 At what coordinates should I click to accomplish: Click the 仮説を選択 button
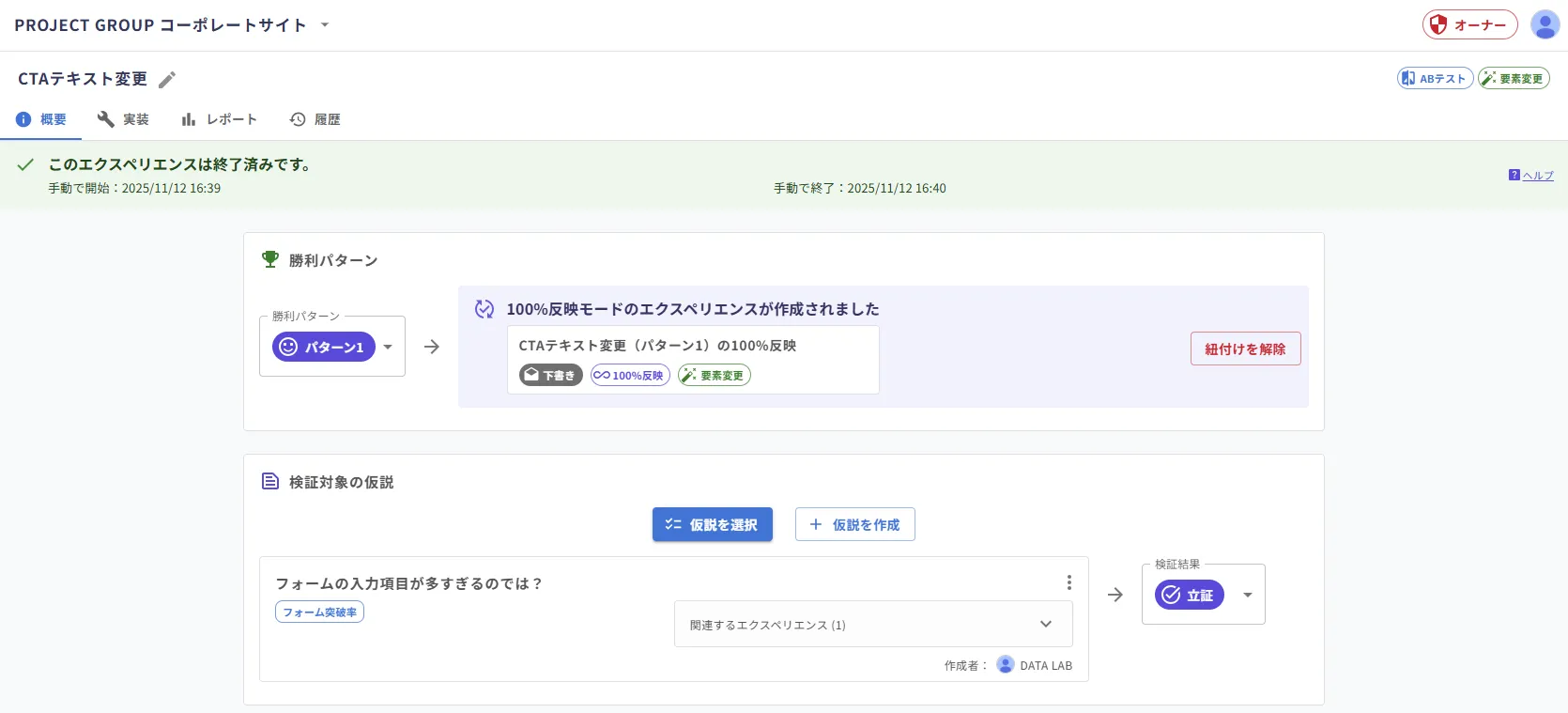click(x=713, y=525)
